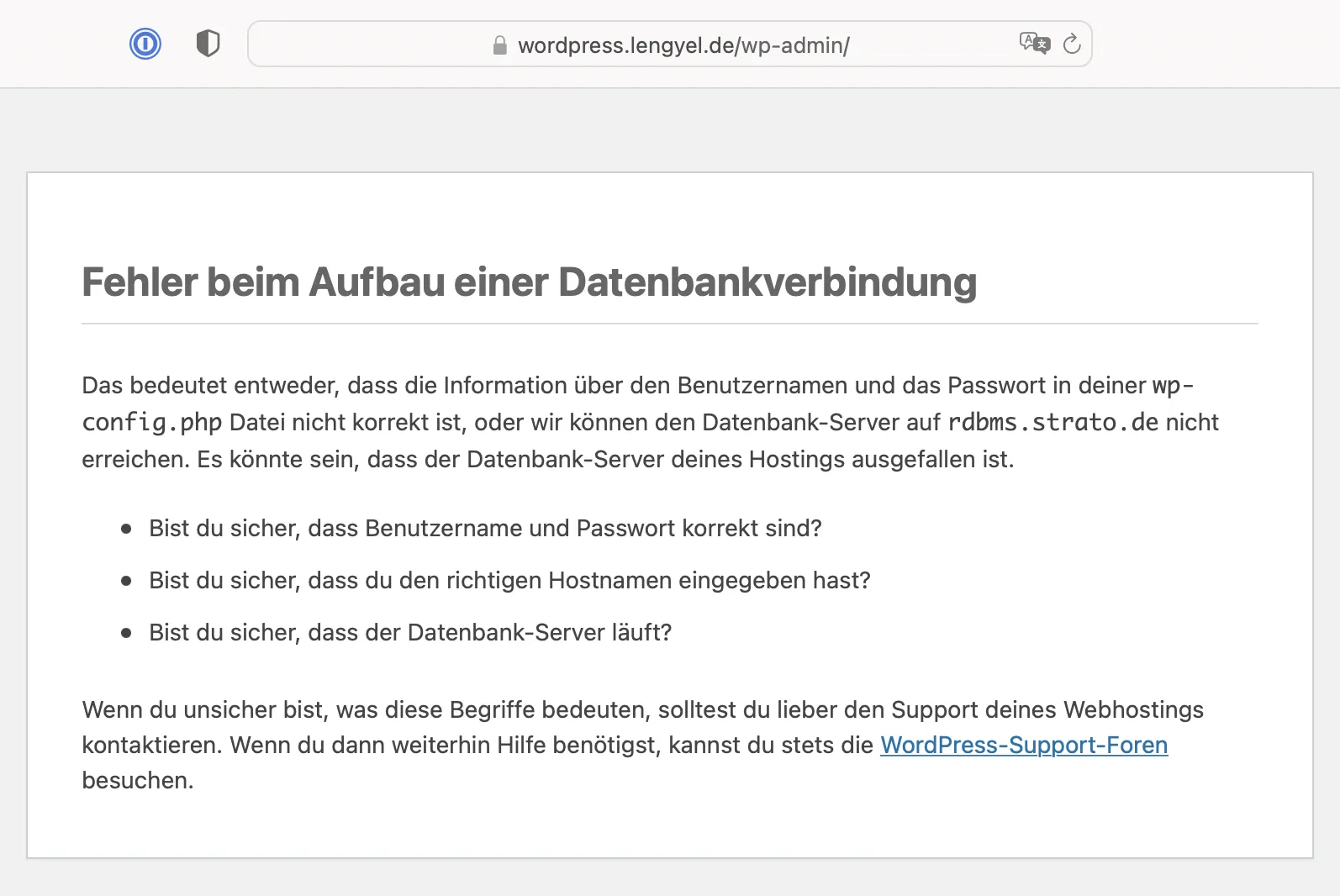Click the lock icon in address bar

click(499, 45)
